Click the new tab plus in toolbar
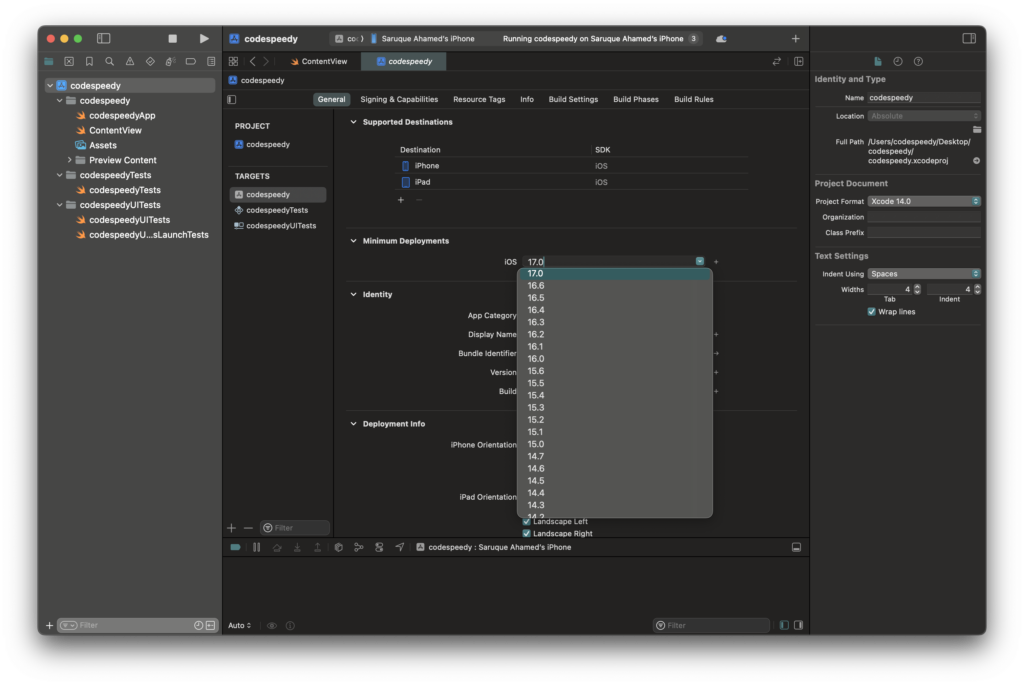The height and width of the screenshot is (685, 1024). [x=795, y=39]
